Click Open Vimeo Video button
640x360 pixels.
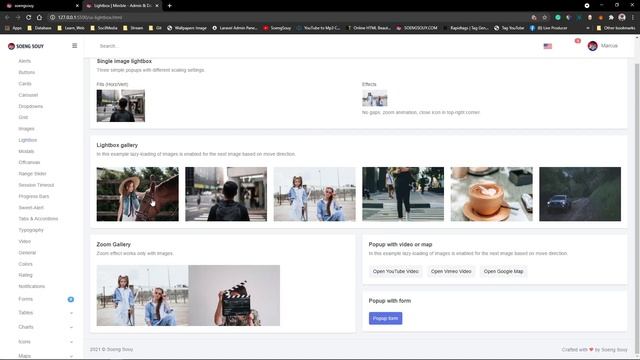[x=451, y=271]
